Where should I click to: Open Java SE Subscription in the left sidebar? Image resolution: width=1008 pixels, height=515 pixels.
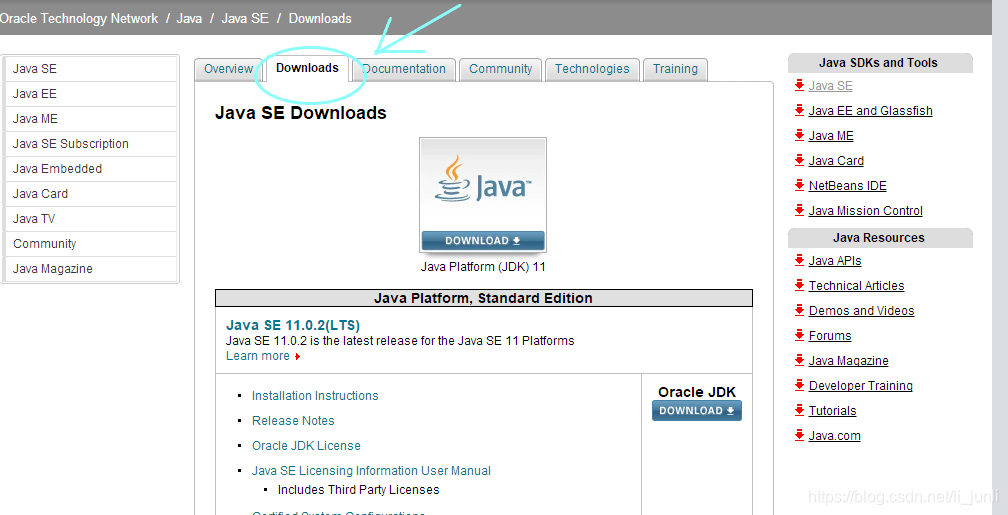91,144
